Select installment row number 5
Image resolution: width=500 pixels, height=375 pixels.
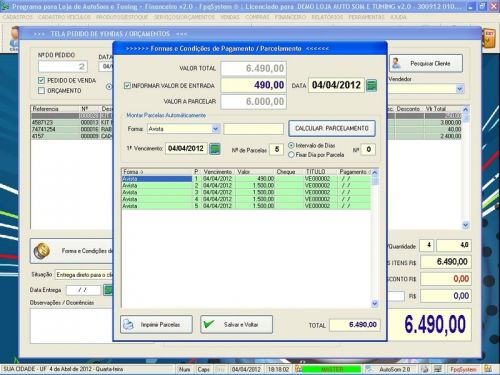point(246,206)
